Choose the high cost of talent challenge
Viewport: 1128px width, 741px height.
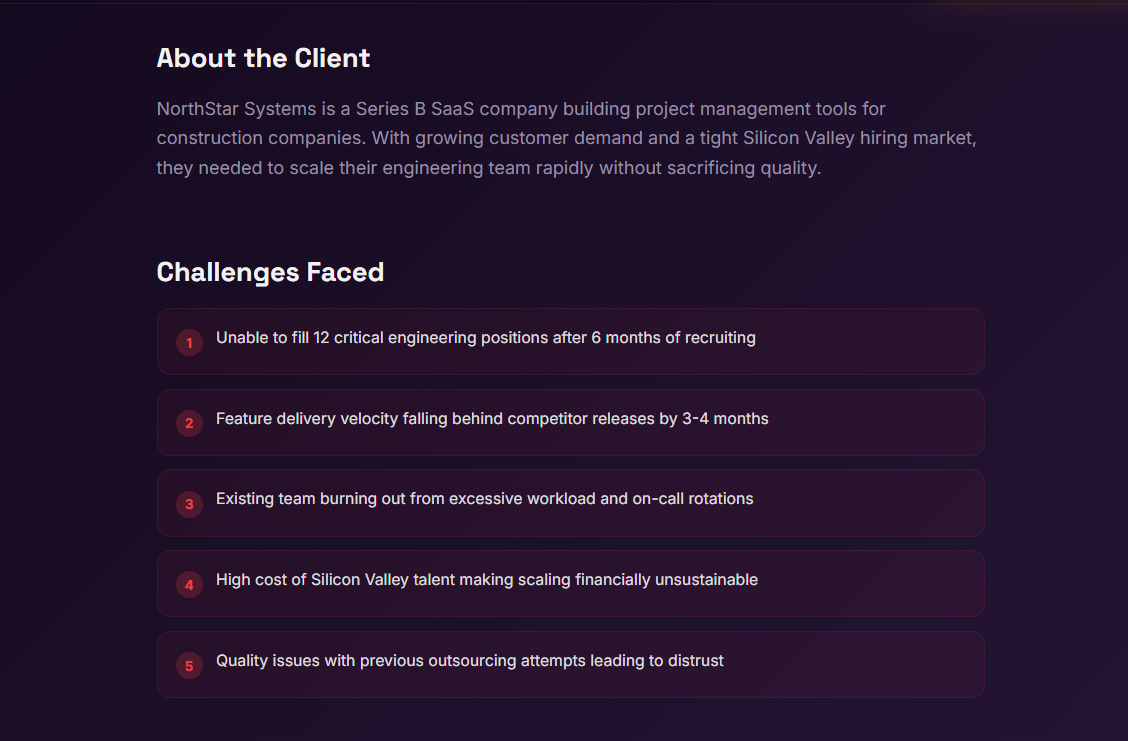[570, 583]
